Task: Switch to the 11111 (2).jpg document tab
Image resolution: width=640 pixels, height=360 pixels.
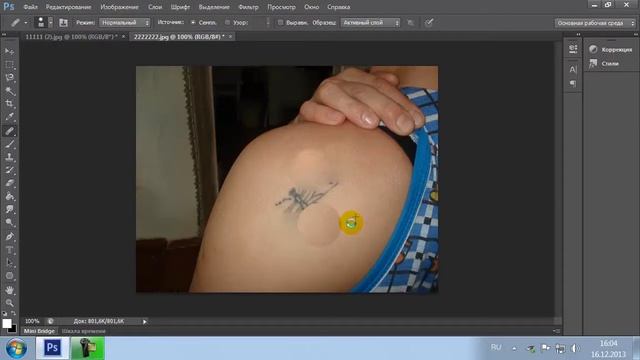Action: [71, 37]
